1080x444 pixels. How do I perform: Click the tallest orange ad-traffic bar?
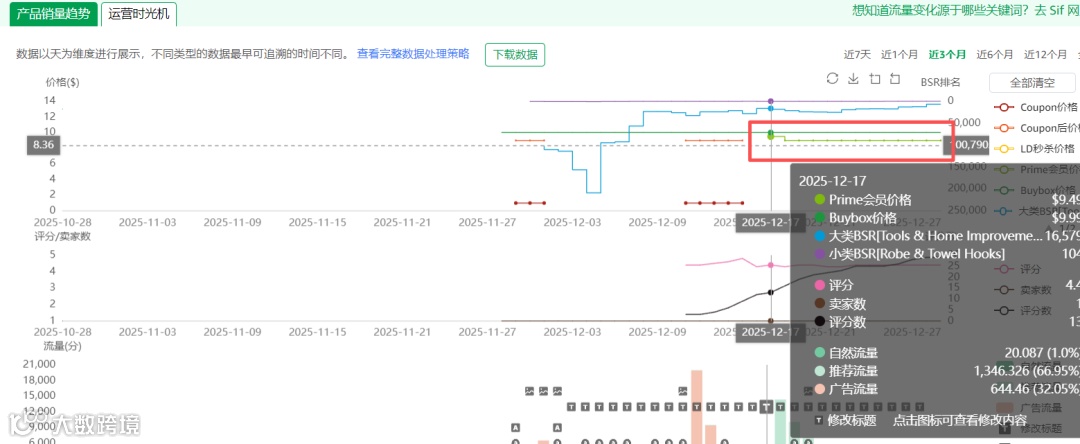[696, 406]
